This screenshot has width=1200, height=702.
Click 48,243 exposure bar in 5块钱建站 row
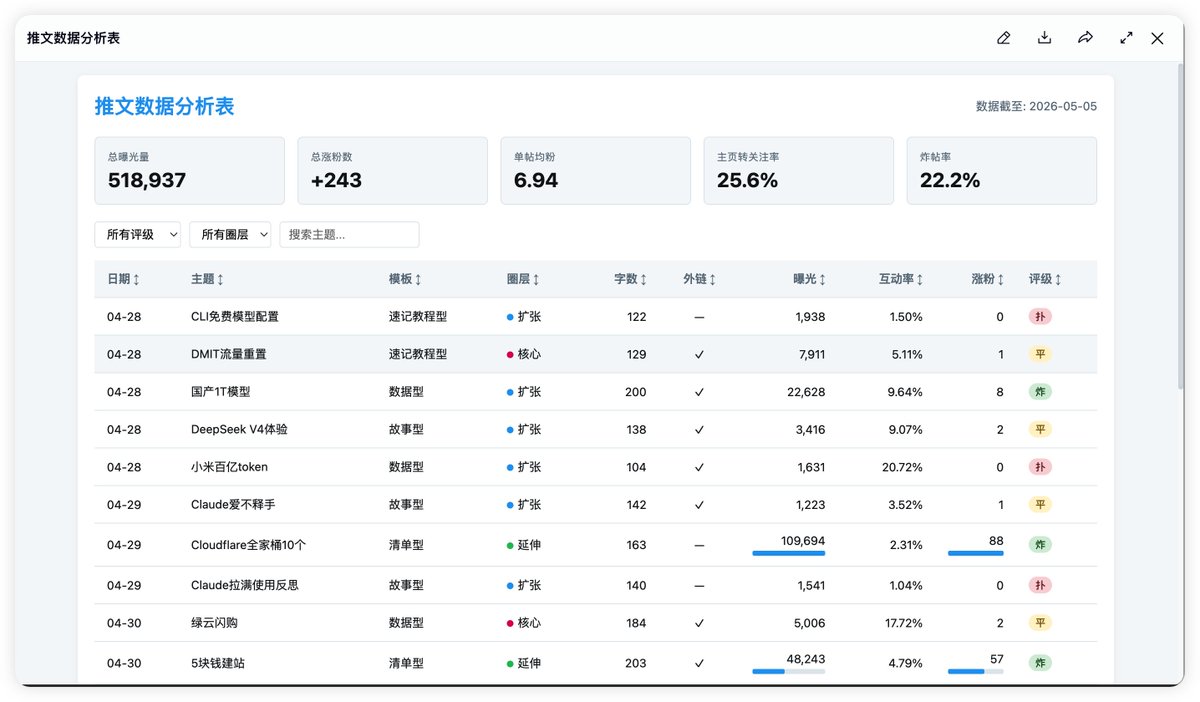(x=789, y=672)
